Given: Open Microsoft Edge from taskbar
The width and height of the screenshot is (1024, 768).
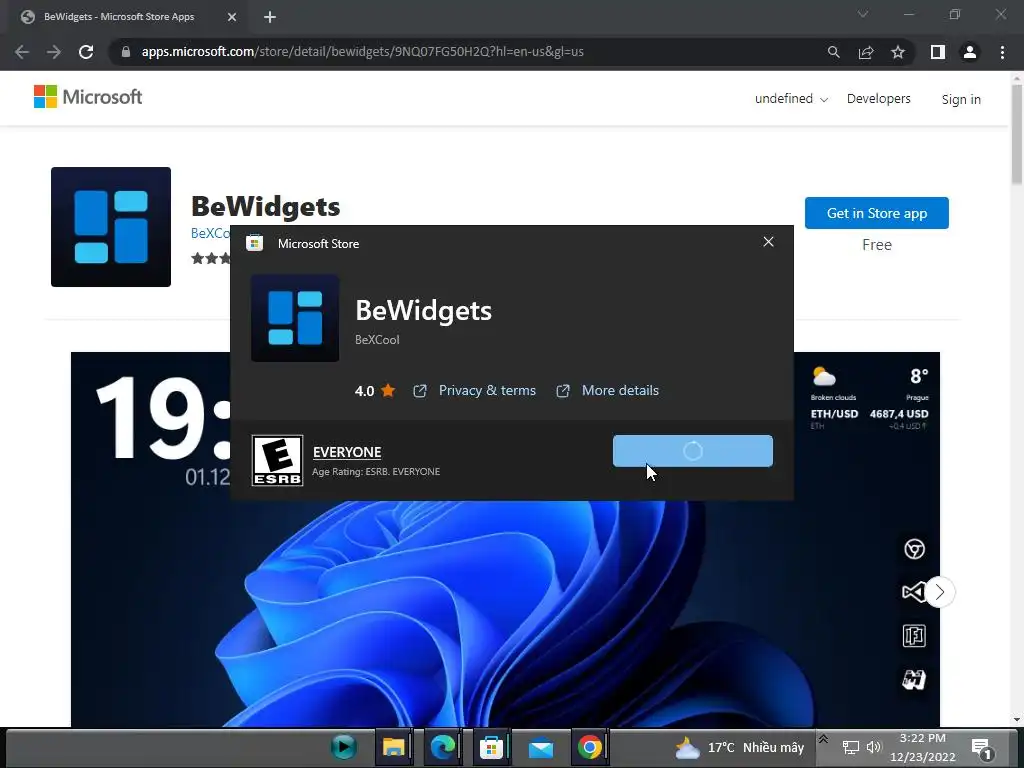Looking at the screenshot, I should tap(442, 747).
